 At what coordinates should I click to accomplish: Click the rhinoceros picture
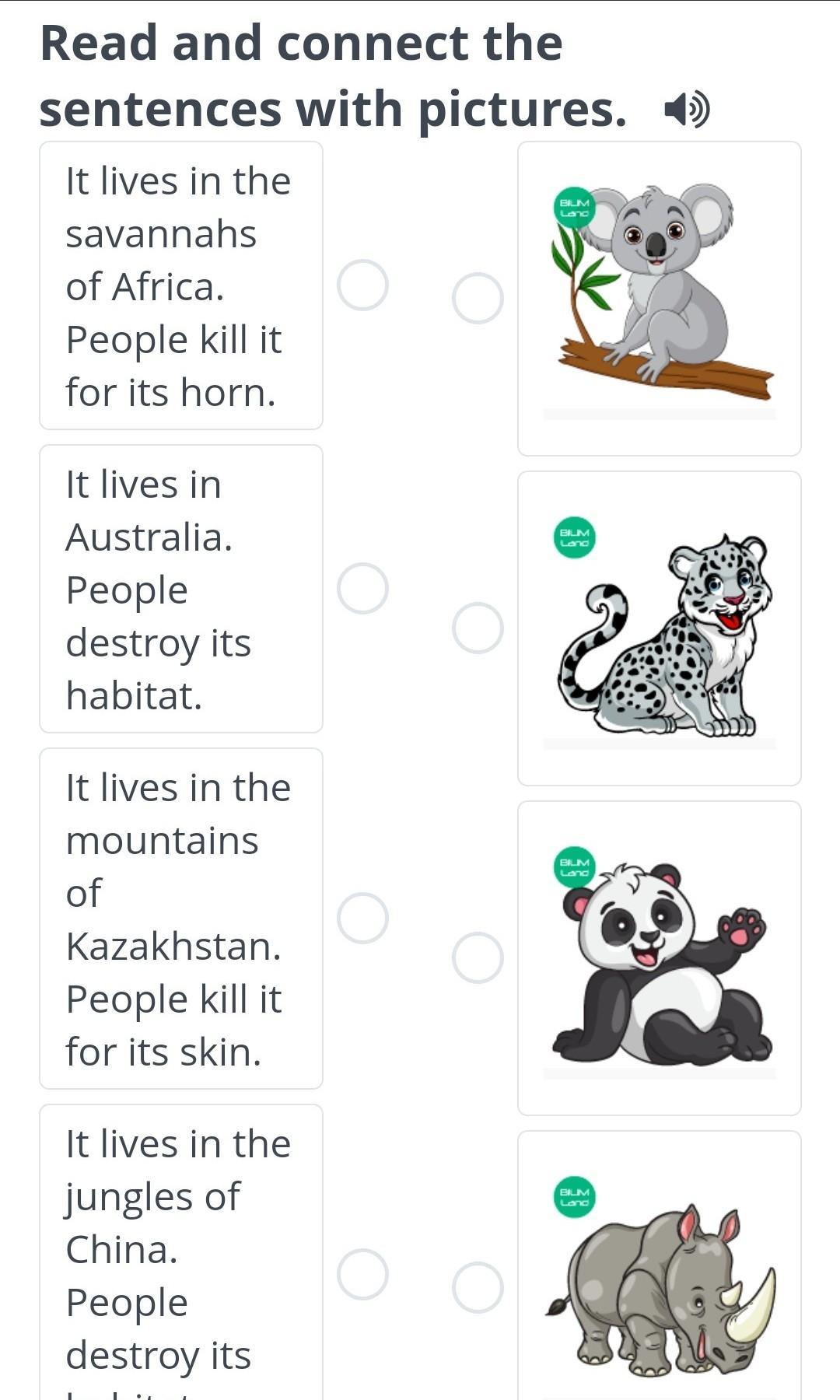pos(660,1266)
